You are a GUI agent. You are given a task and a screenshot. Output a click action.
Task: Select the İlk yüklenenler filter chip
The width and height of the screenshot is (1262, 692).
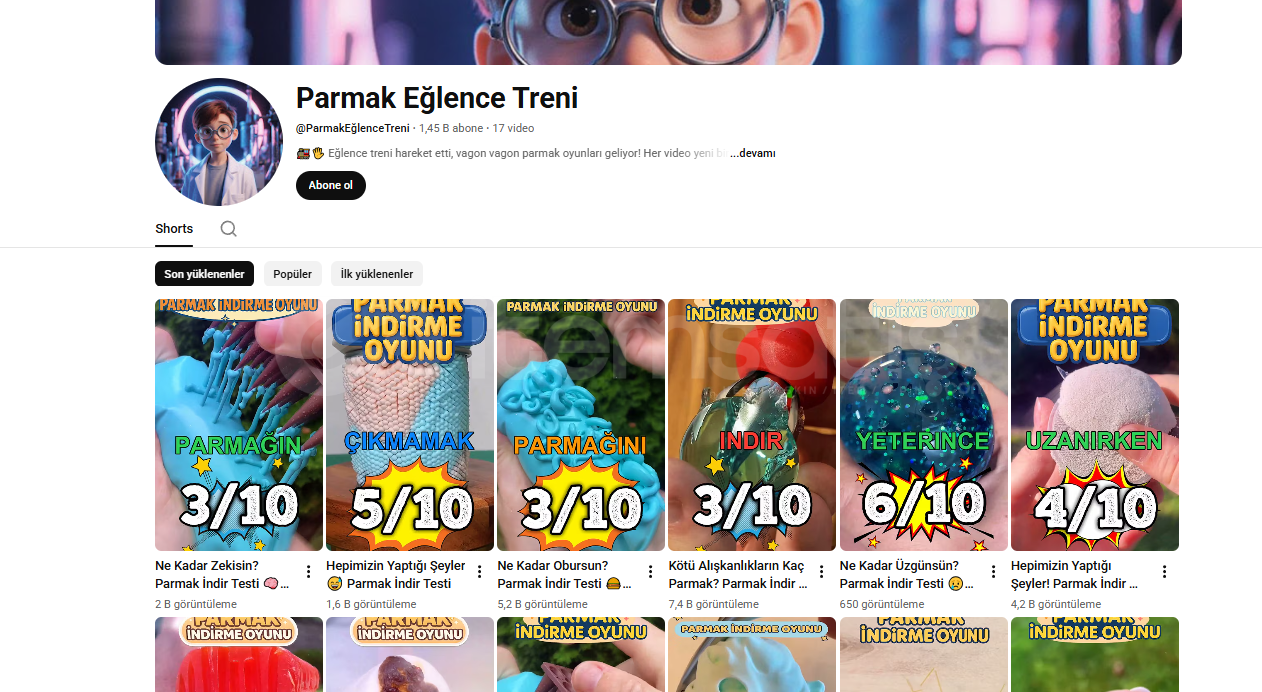coord(377,274)
